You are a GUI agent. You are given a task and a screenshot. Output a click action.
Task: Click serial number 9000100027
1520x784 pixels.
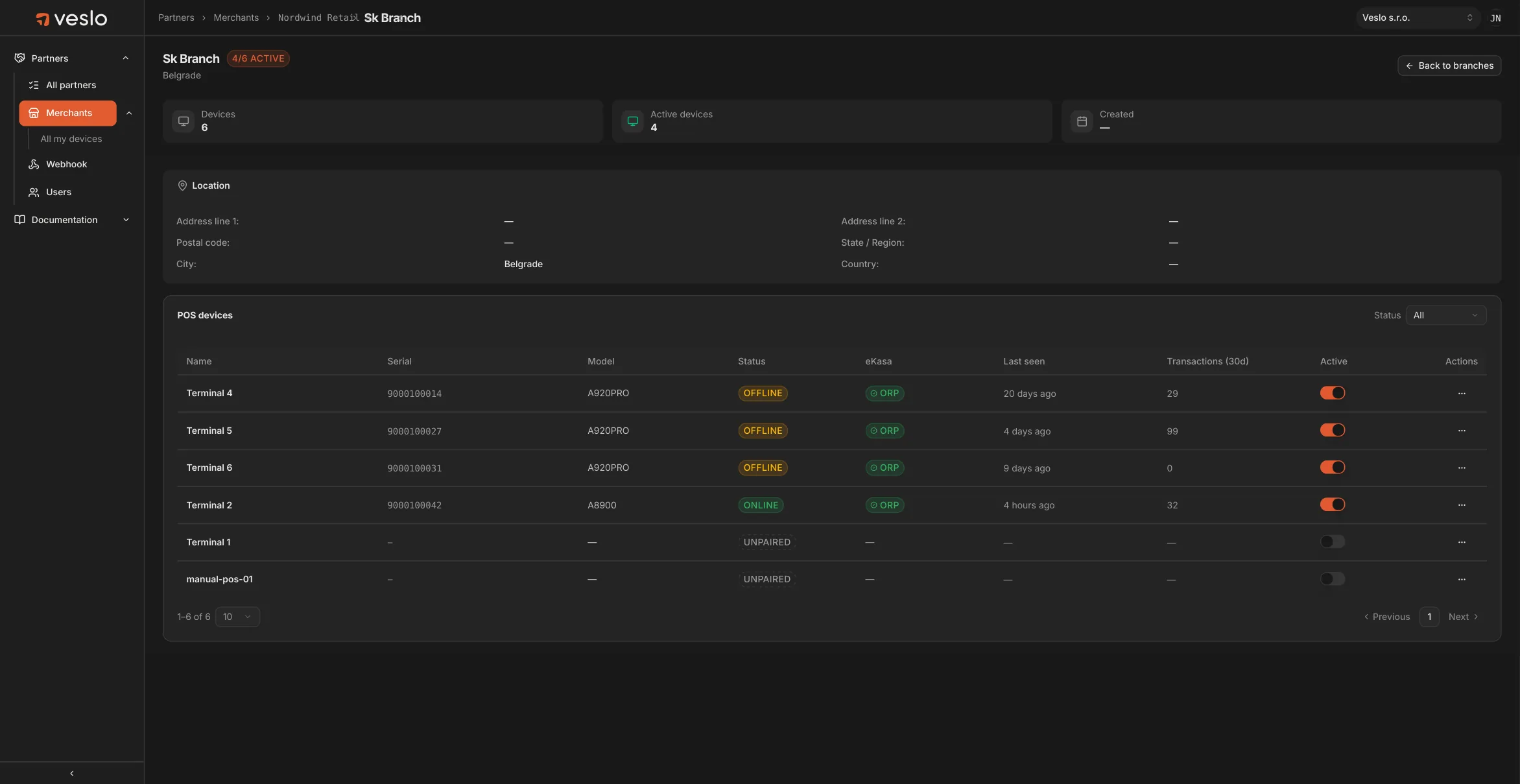click(414, 431)
